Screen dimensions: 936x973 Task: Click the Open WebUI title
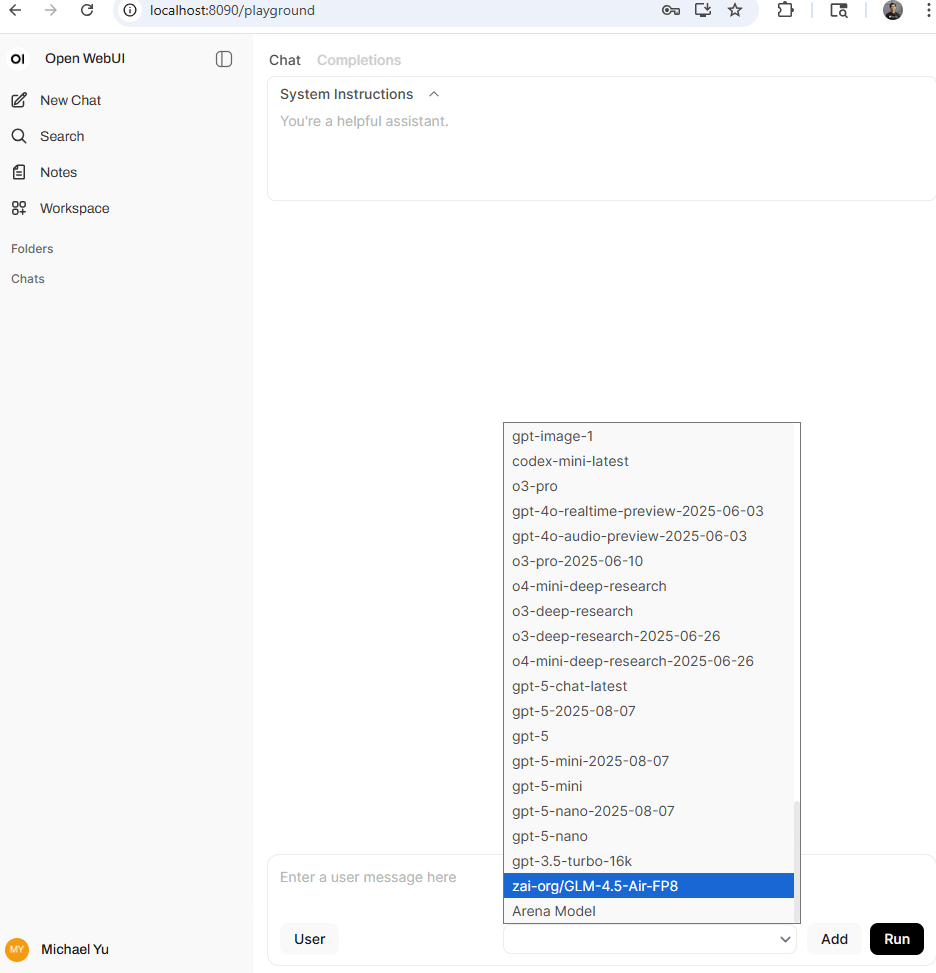pos(85,58)
